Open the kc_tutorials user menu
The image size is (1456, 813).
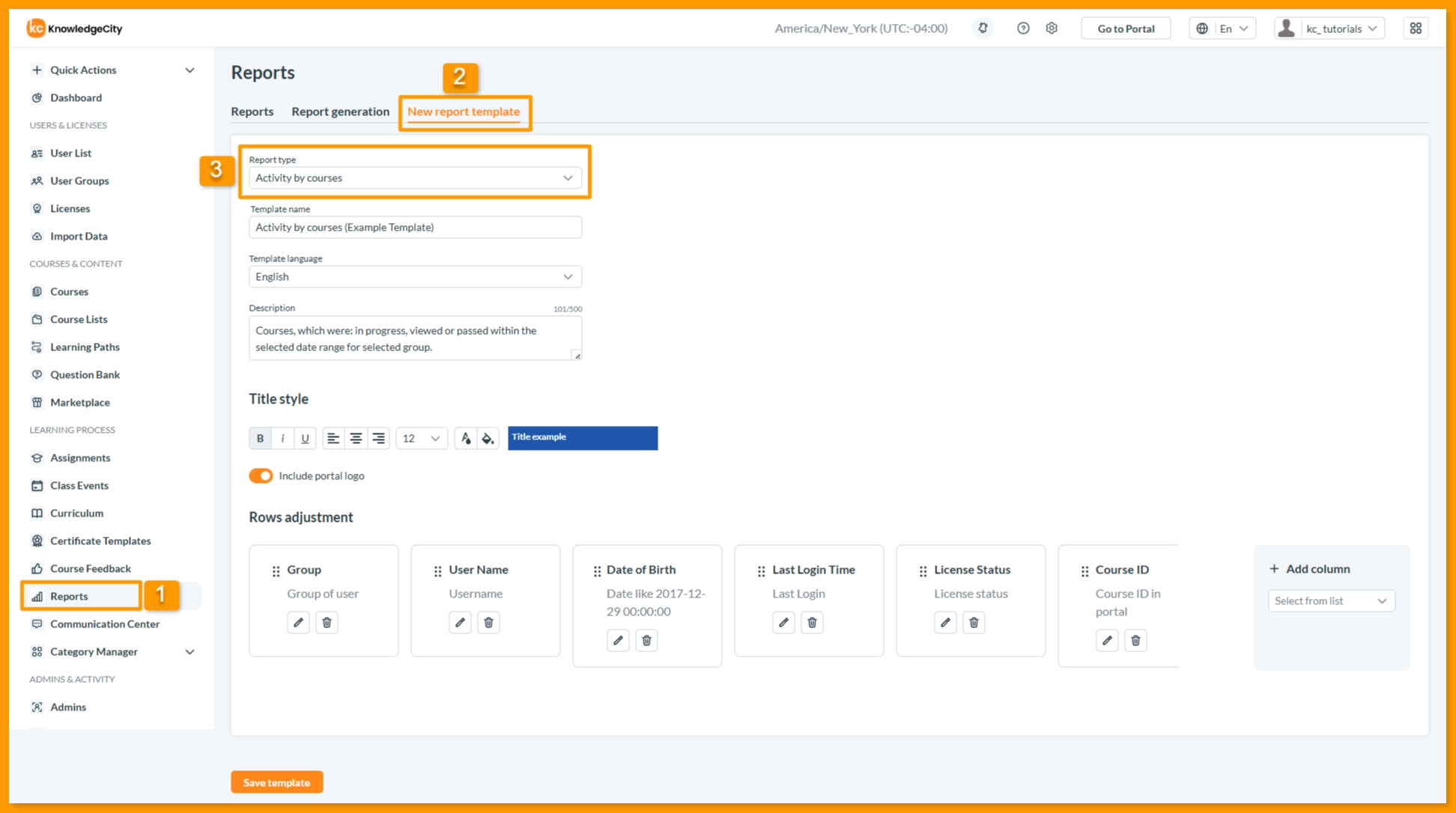(1329, 28)
